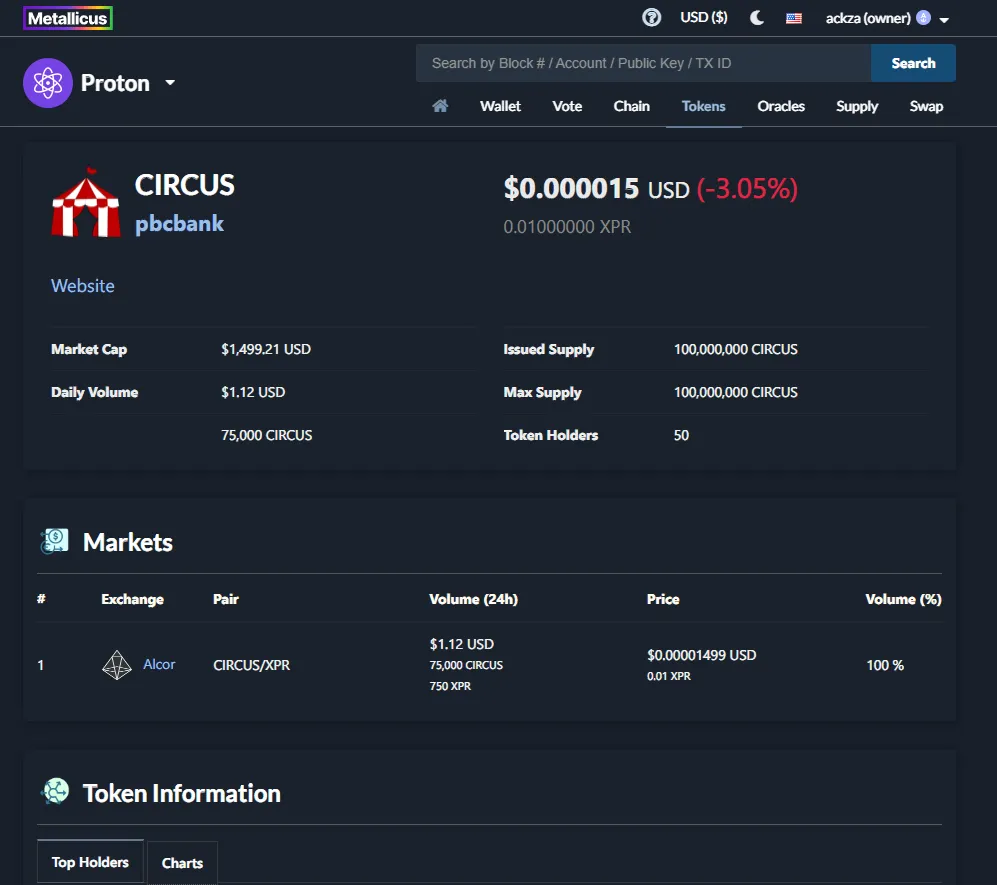Select the Exchange column header

[x=132, y=599]
